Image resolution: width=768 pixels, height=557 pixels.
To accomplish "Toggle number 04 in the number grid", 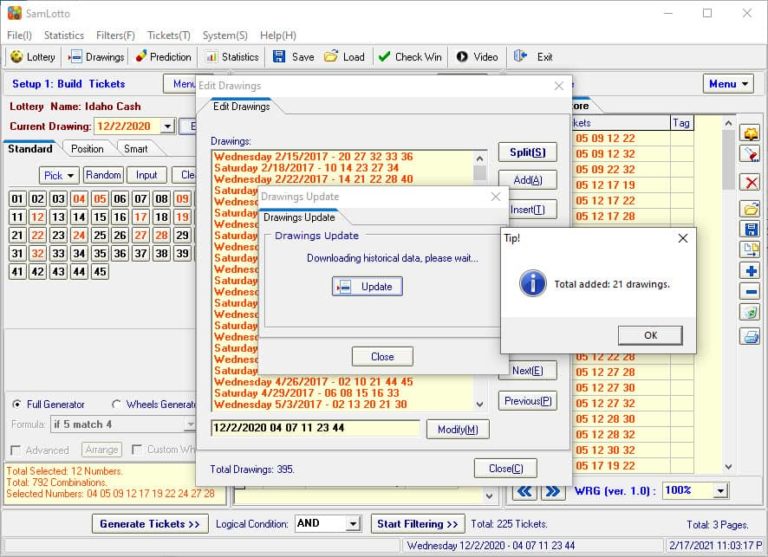I will 79,199.
